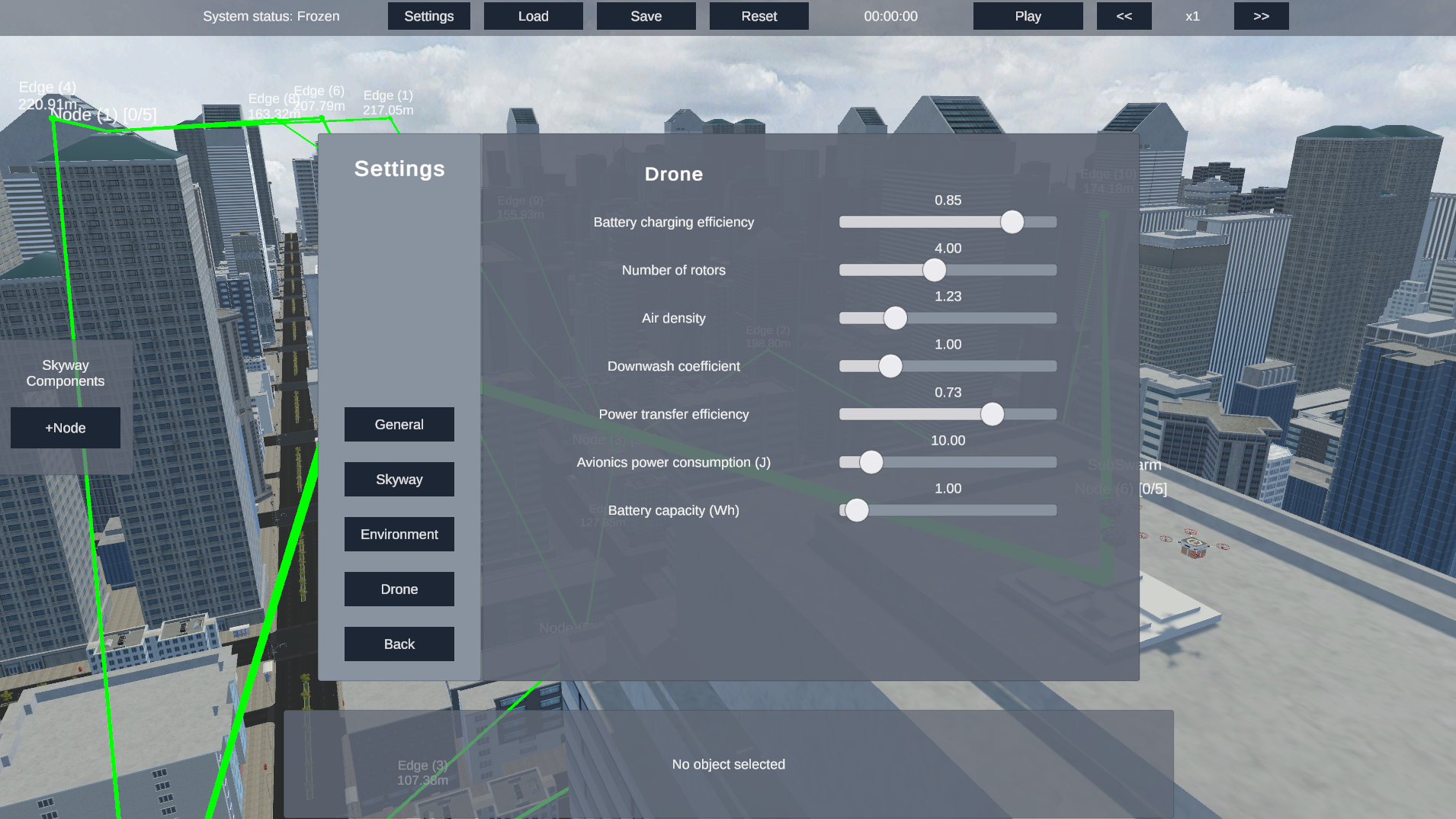The image size is (1456, 819).
Task: Click the simulation timer 00:00:00
Action: tap(890, 16)
